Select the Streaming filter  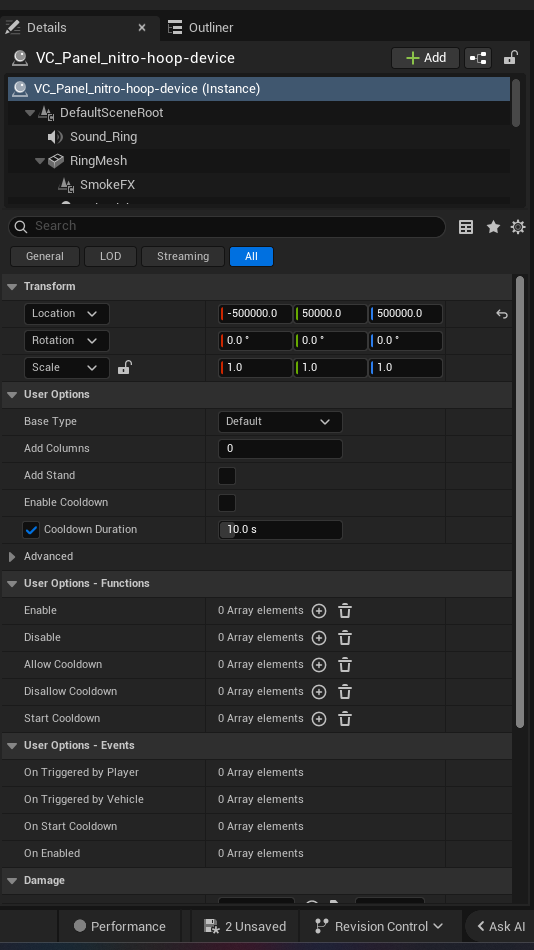[182, 256]
